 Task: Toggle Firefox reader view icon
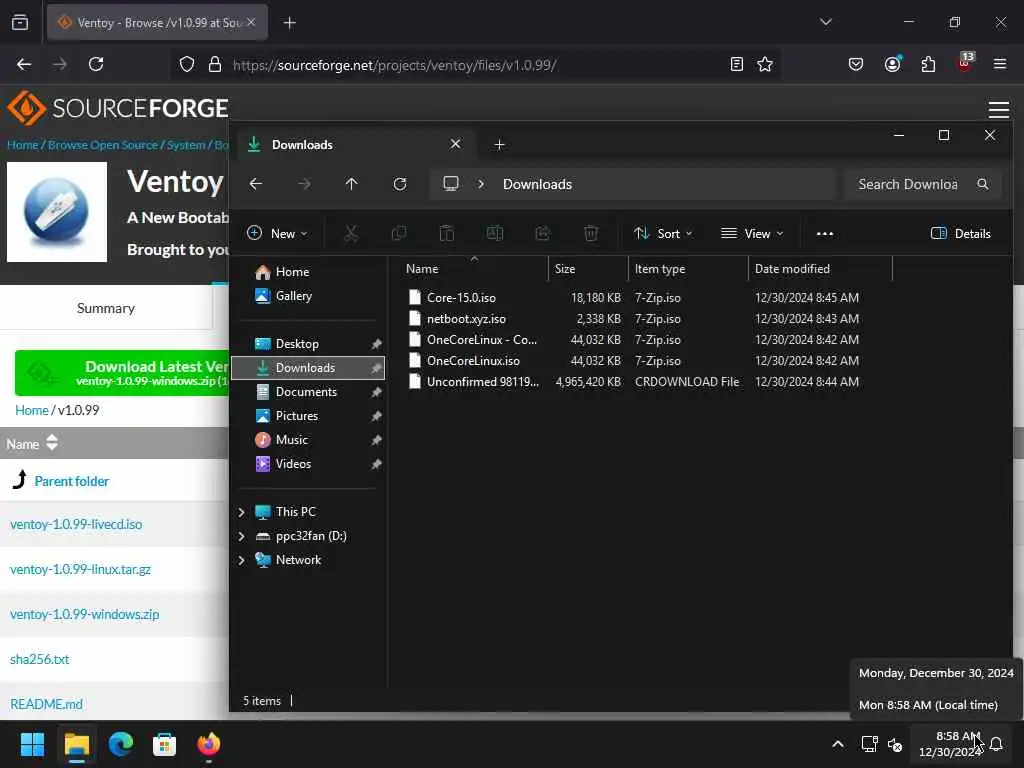(737, 64)
